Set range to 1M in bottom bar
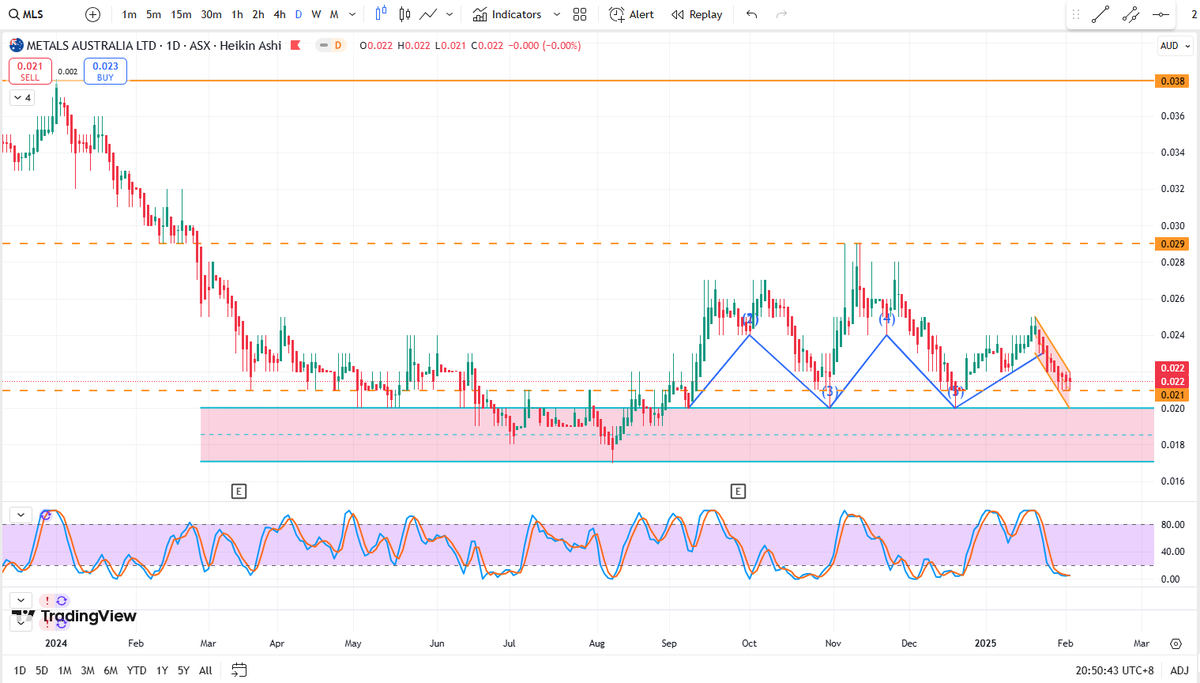 pyautogui.click(x=64, y=670)
